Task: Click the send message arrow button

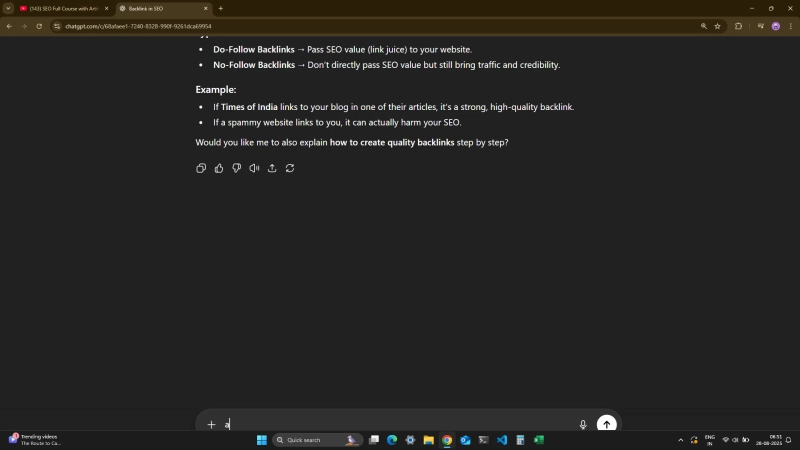Action: pos(606,424)
